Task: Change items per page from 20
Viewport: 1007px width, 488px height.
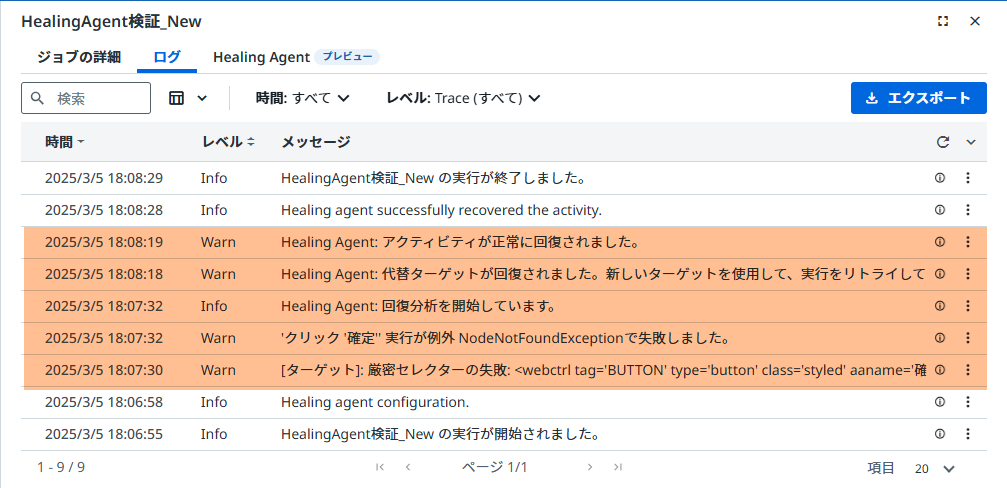Action: click(x=935, y=469)
